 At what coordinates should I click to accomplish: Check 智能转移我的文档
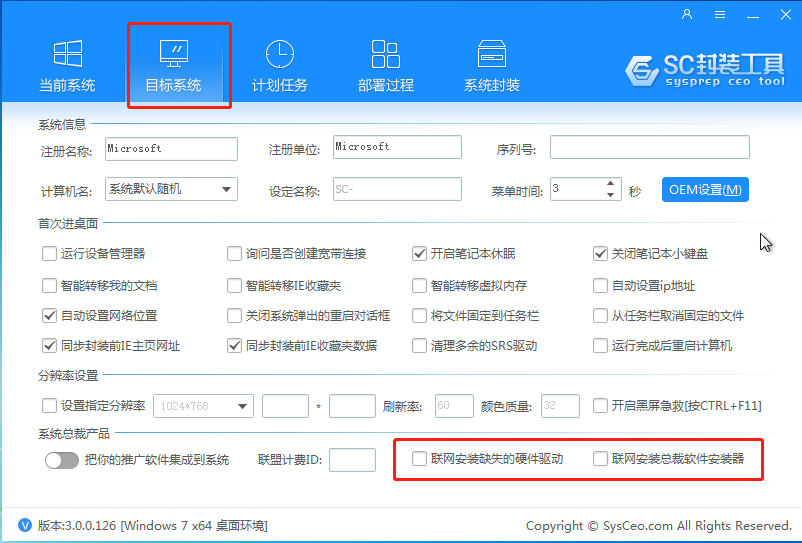click(49, 285)
